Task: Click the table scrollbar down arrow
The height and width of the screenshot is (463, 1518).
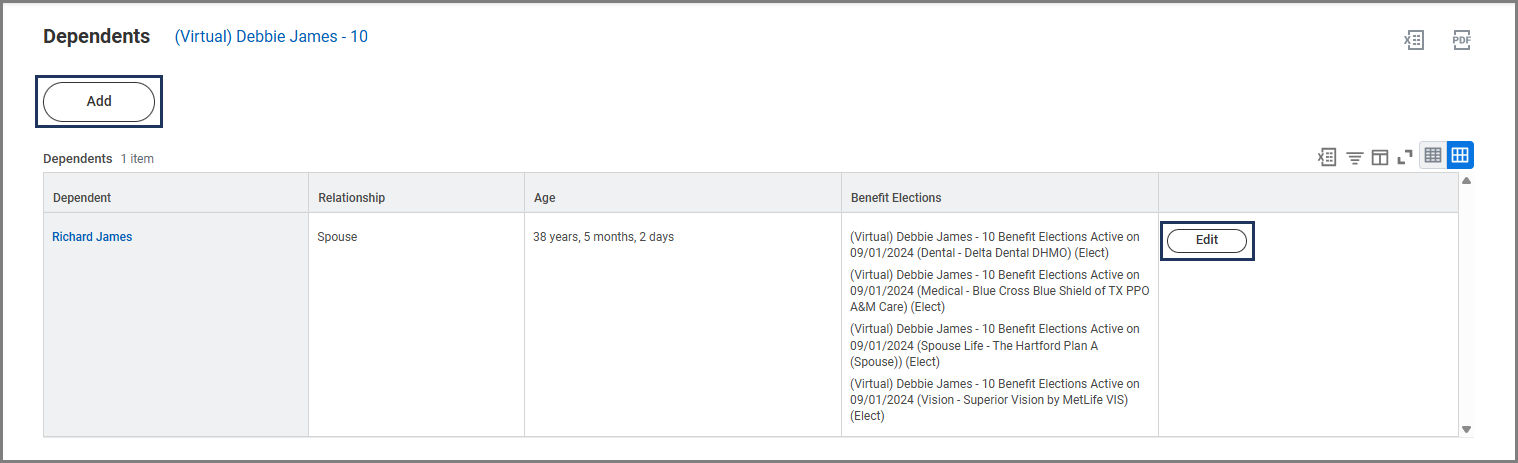Action: pos(1467,429)
